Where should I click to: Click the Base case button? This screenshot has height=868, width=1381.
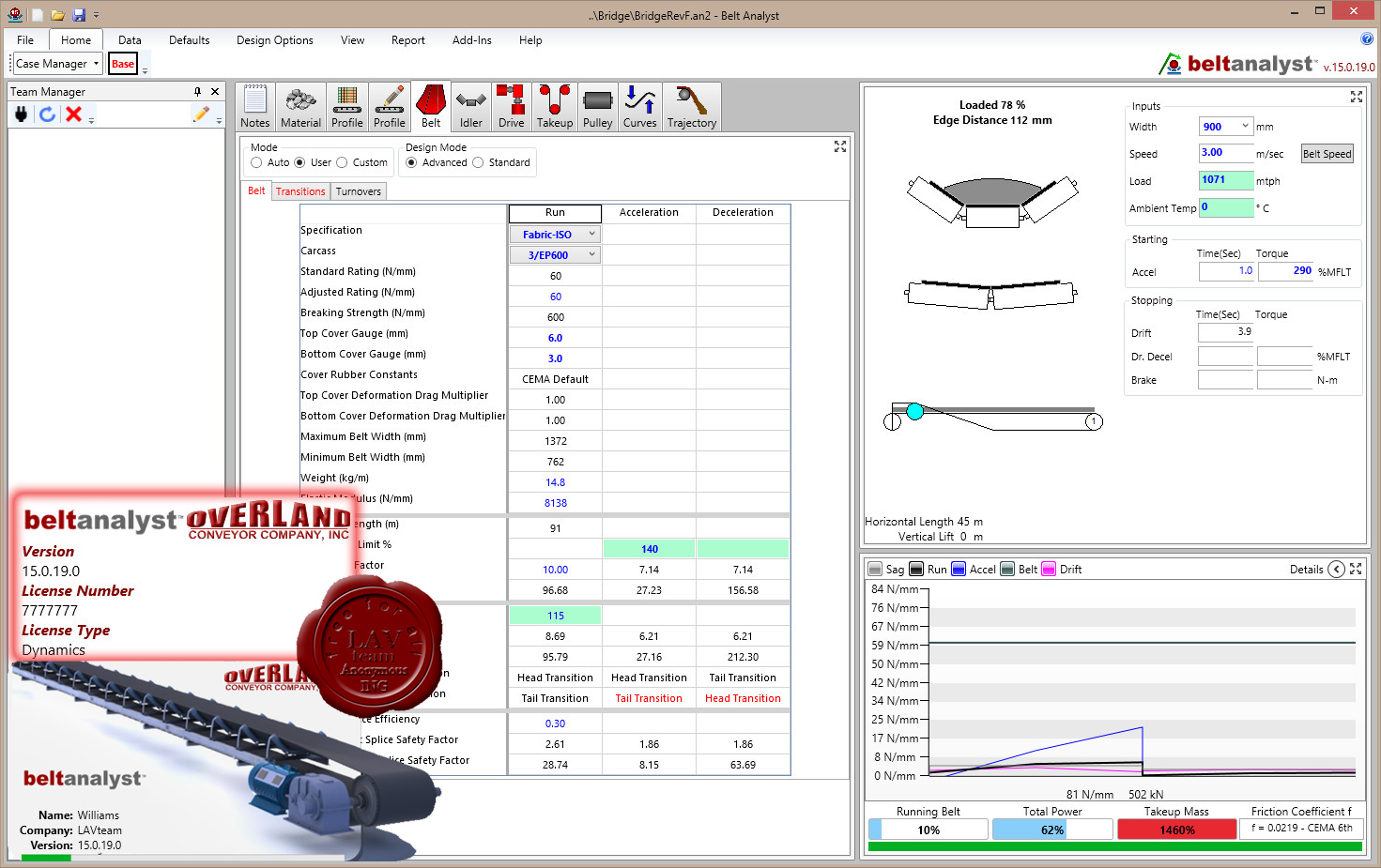coord(123,64)
